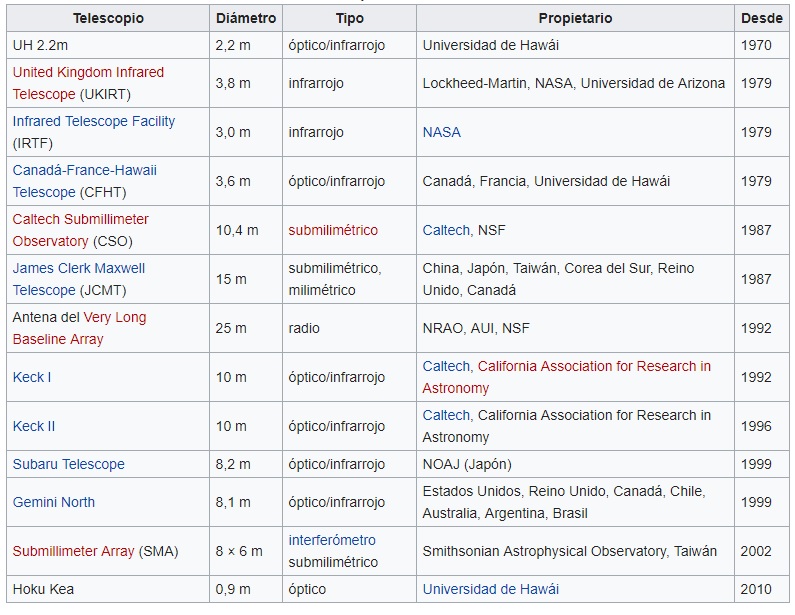This screenshot has height=615, width=795.
Task: Open the Subaru Telescope link
Action: point(68,464)
